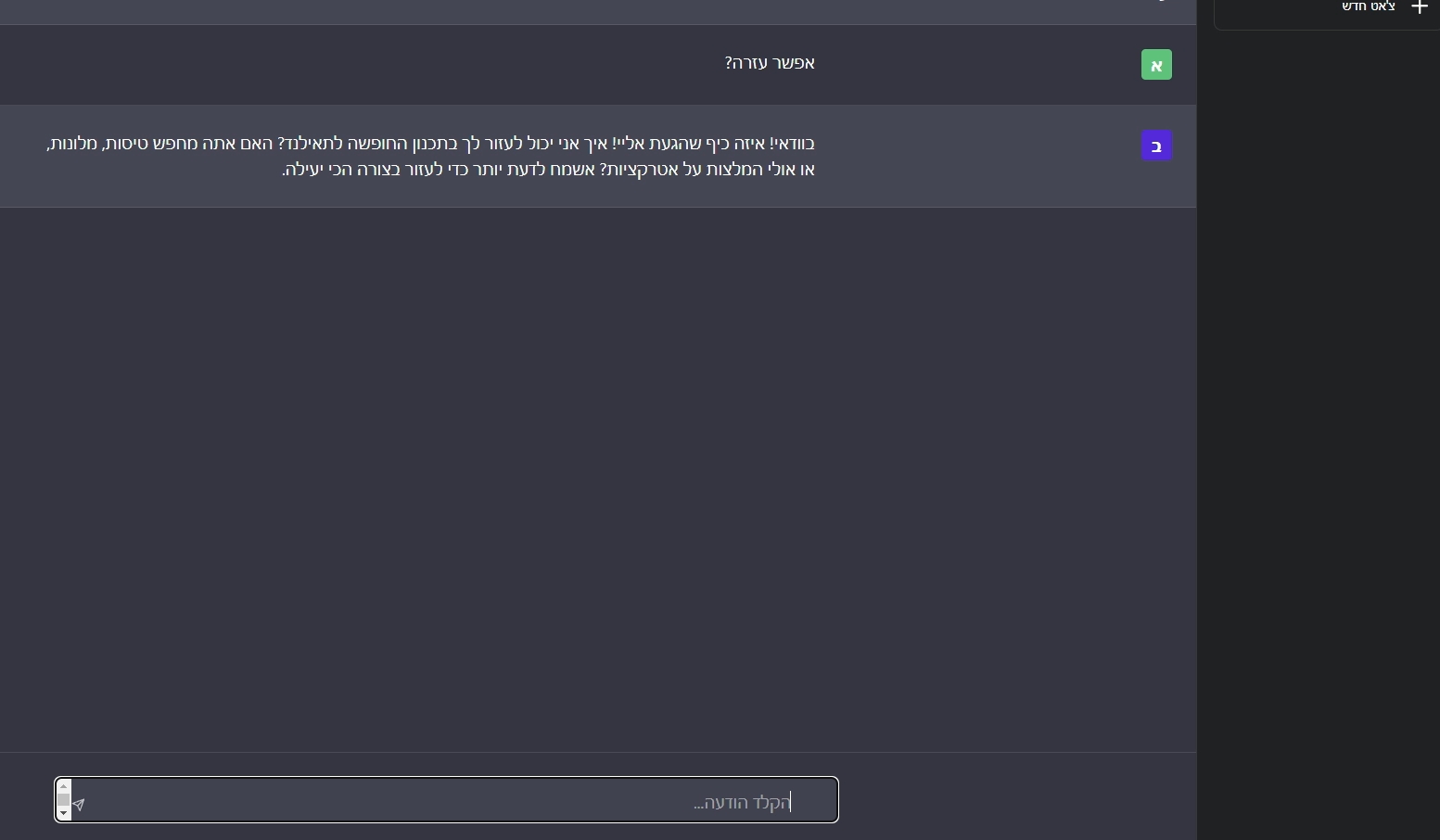Click the reply's second line about אטרקציות
Viewport: 1440px width, 840px height.
click(548, 170)
